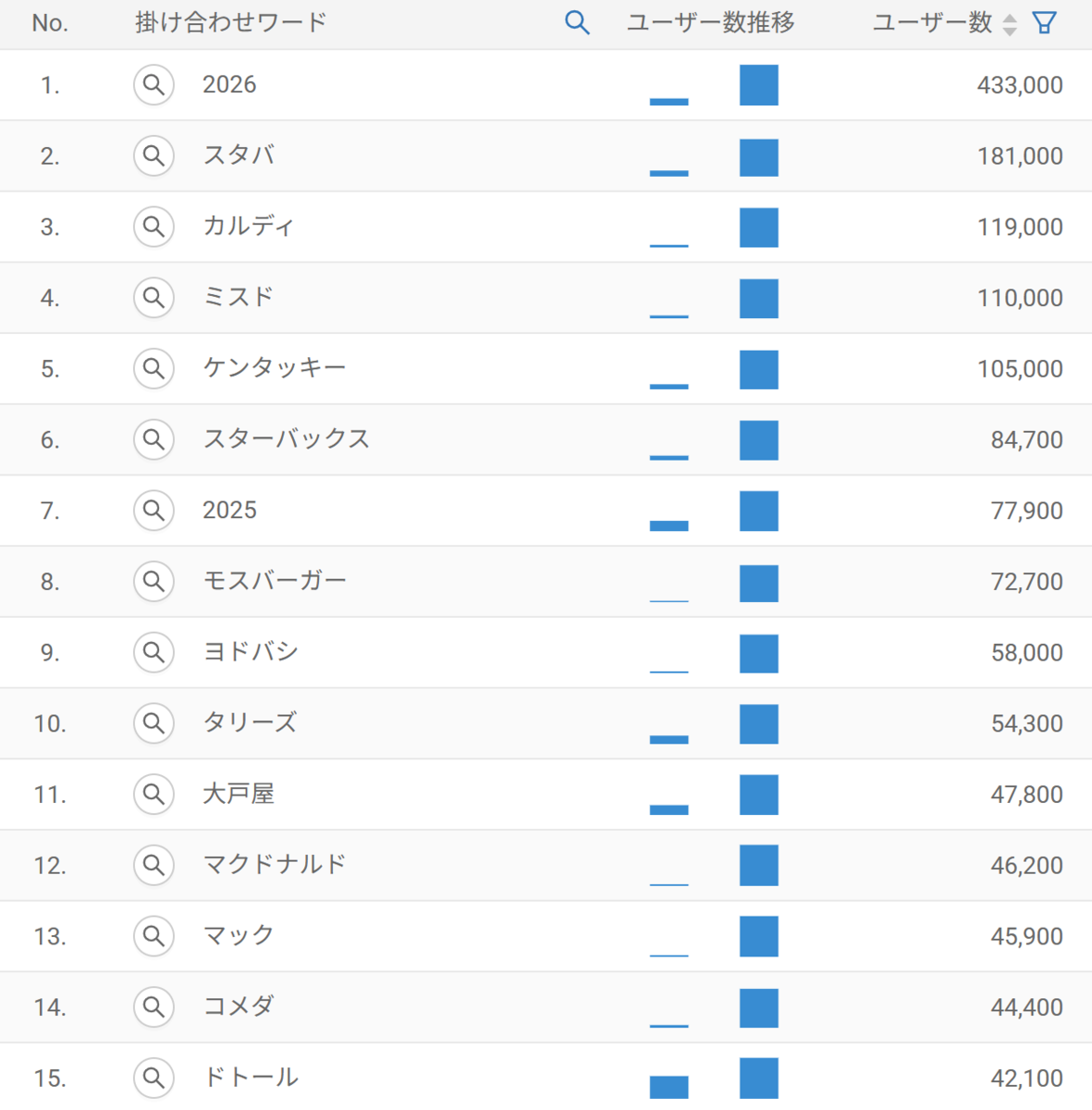
Task: Click the magnifier icon beside モスバーガー
Action: [153, 582]
